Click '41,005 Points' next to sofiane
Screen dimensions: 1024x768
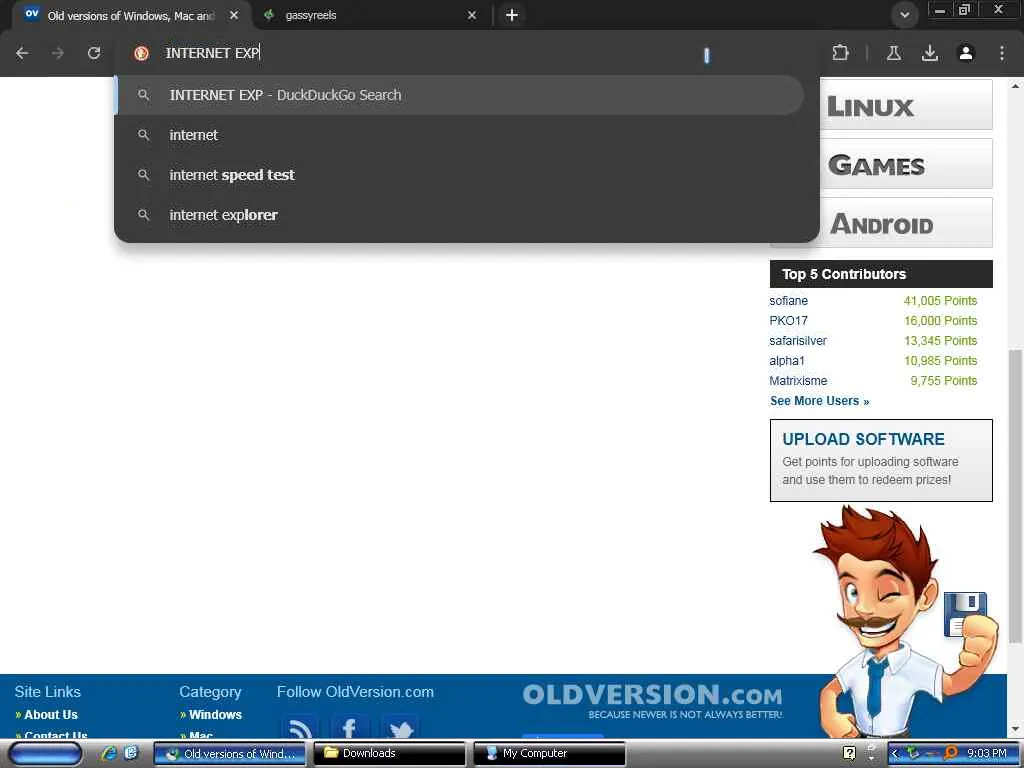[940, 301]
